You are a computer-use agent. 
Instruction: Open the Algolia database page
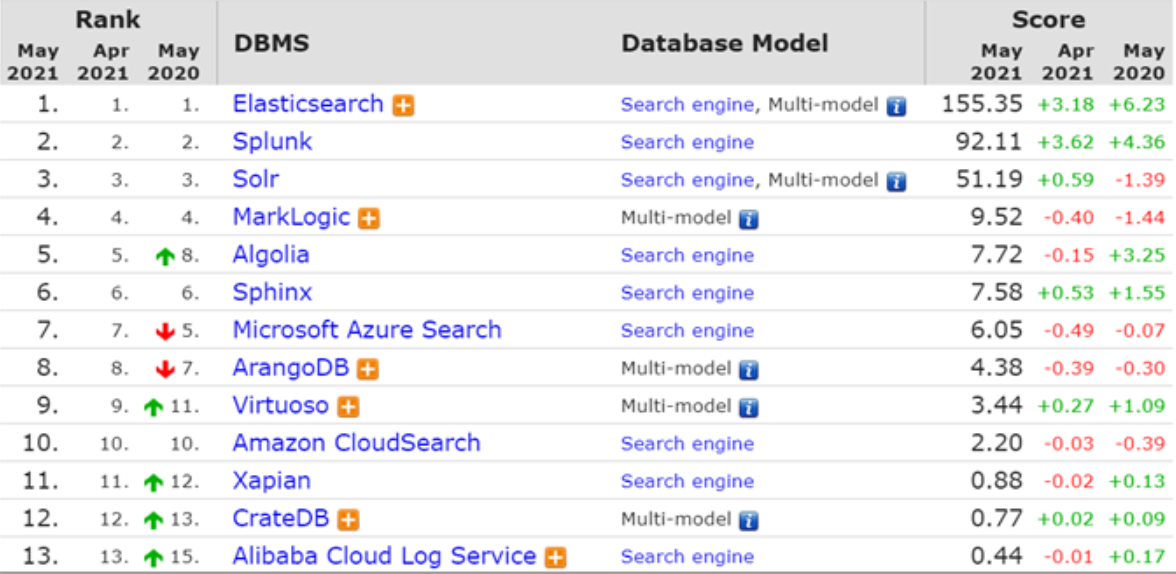pos(271,255)
